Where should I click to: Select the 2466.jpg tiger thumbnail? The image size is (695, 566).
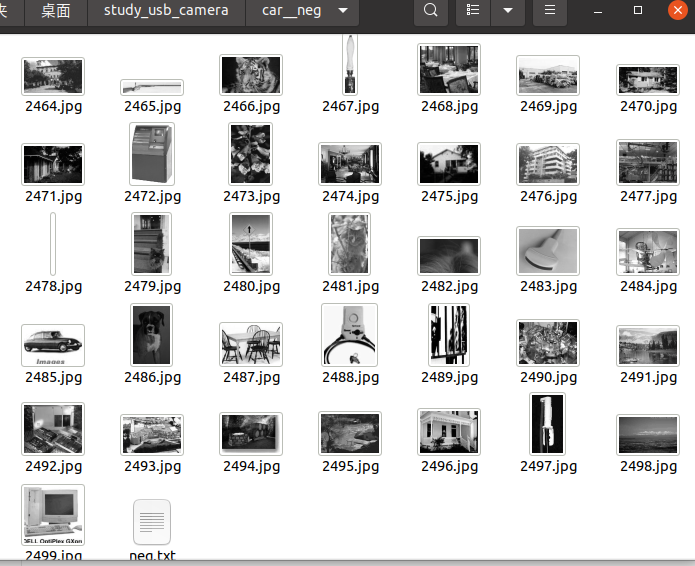tap(251, 74)
